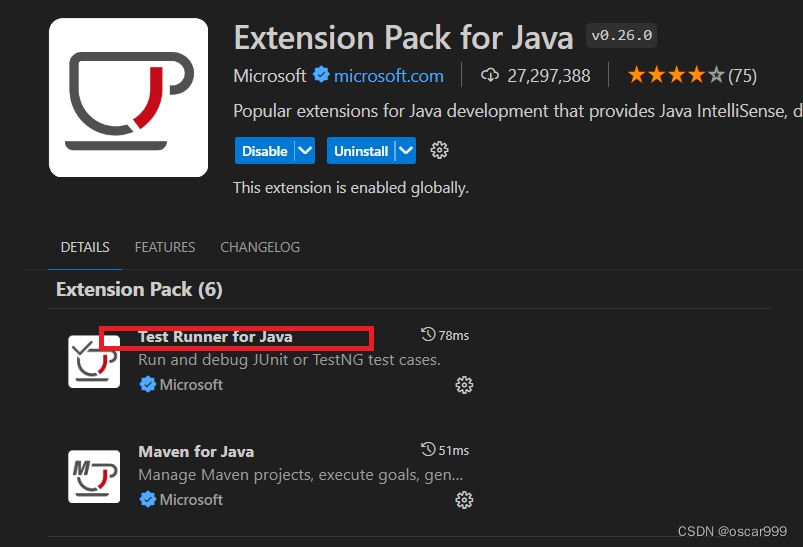
Task: Click 'This extension is enabled globally.' text
Action: (351, 188)
